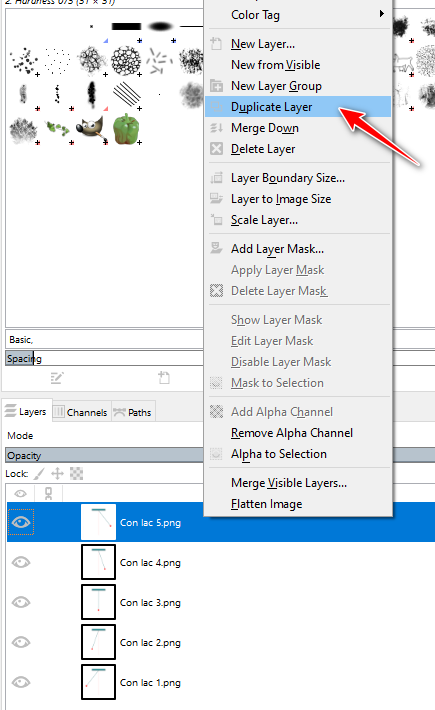Select Merge Visible Layers menu entry
The height and width of the screenshot is (710, 435).
tap(298, 483)
